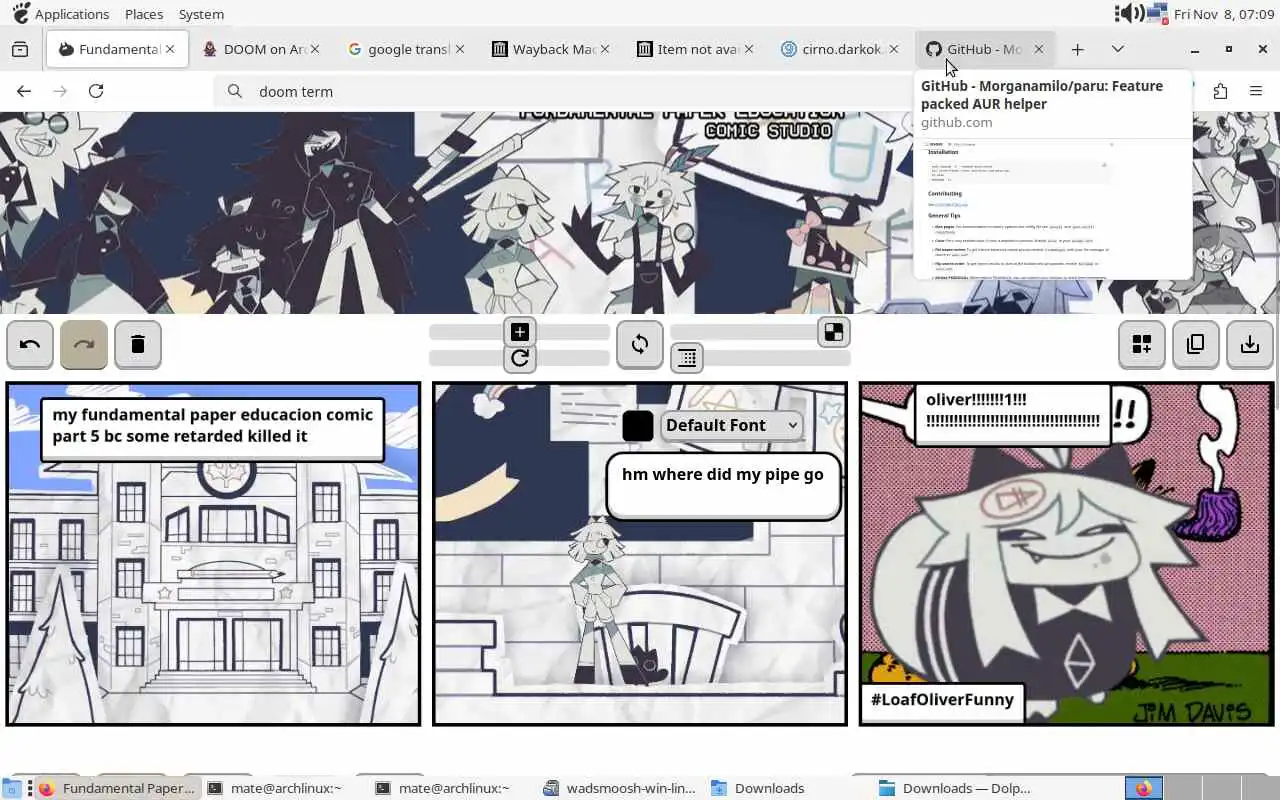Close the Wayback Machine tab

605,49
